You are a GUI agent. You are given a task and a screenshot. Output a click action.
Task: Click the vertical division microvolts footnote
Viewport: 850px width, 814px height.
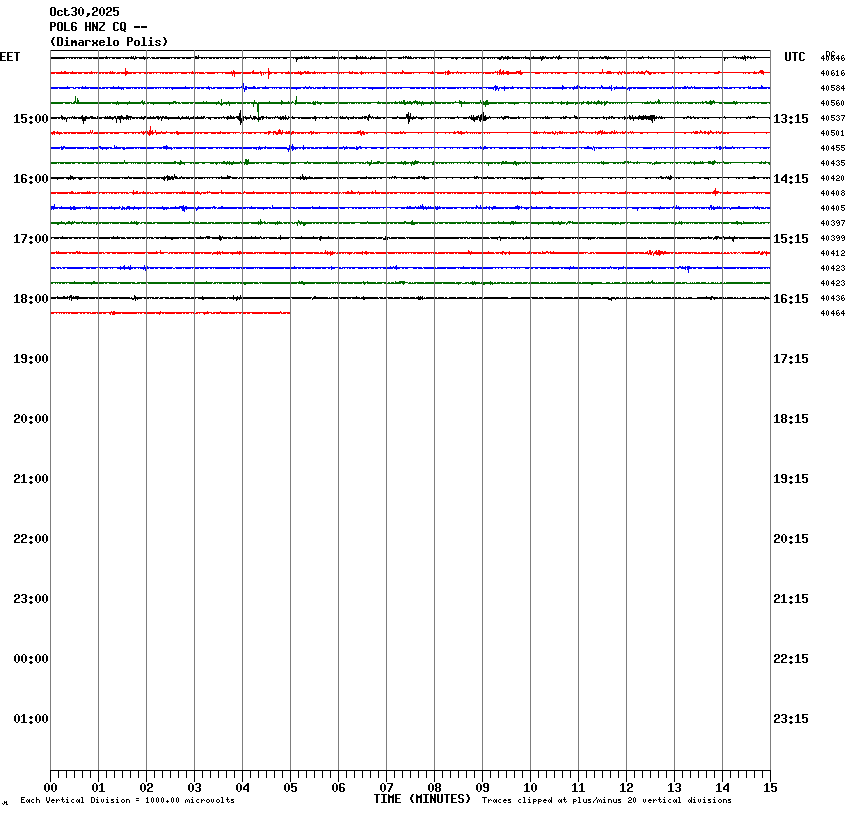coord(127,801)
